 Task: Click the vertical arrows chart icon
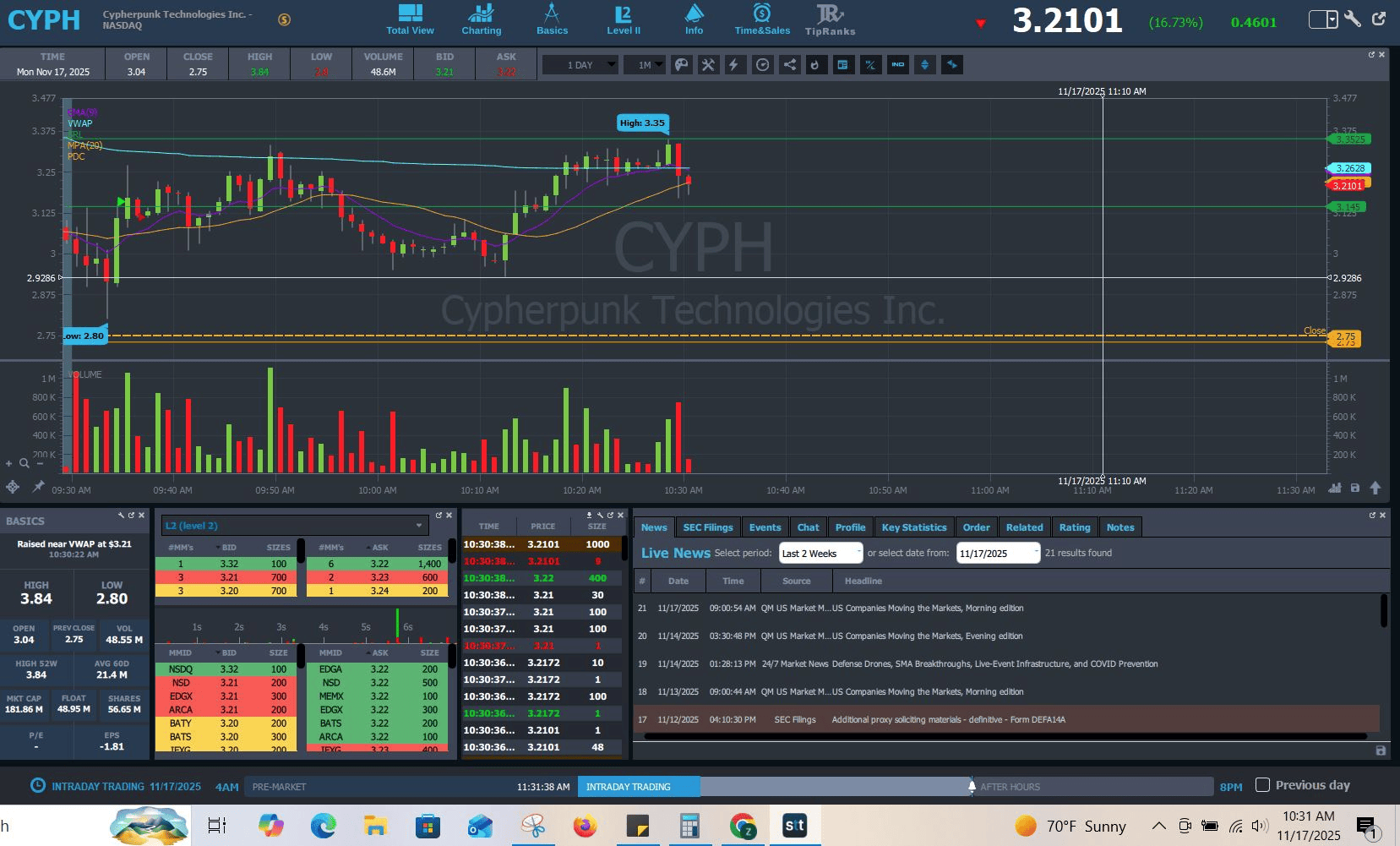pos(924,65)
